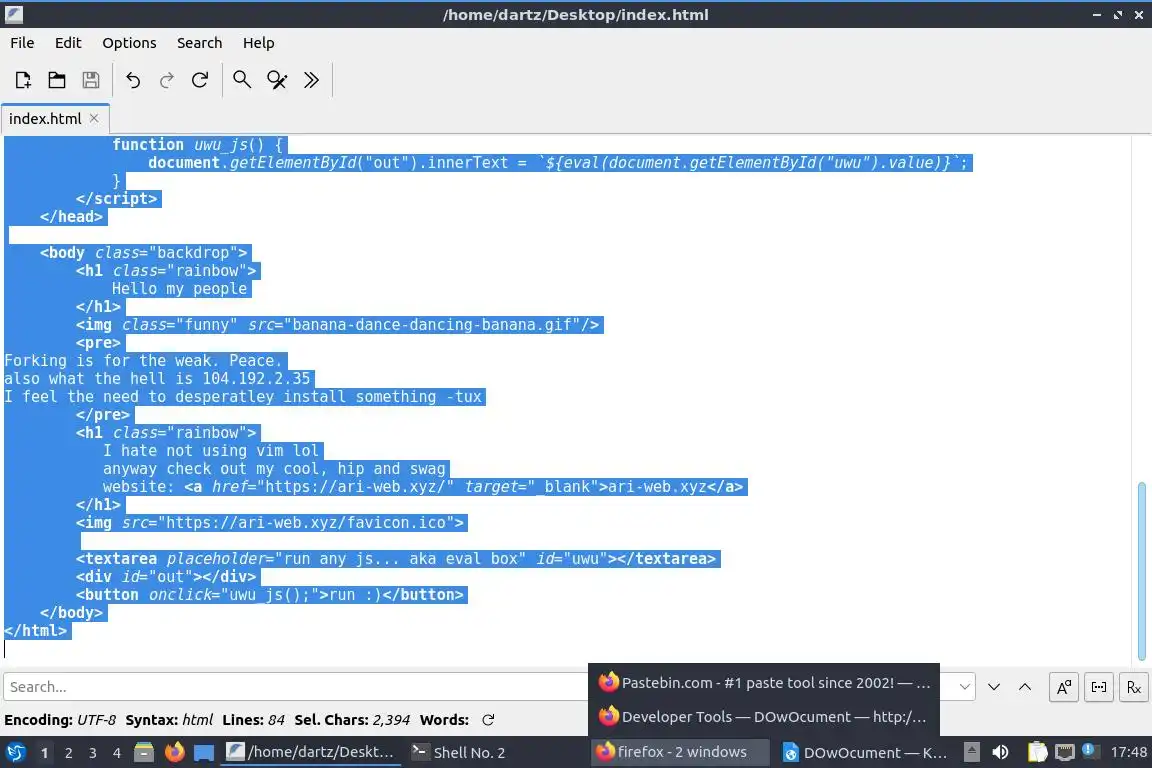Open the Edit menu

[x=68, y=43]
